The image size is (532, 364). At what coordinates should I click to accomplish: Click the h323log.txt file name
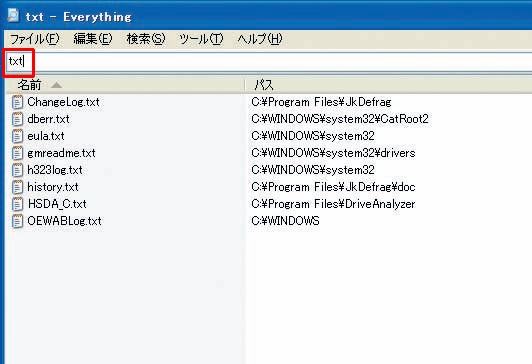point(55,170)
